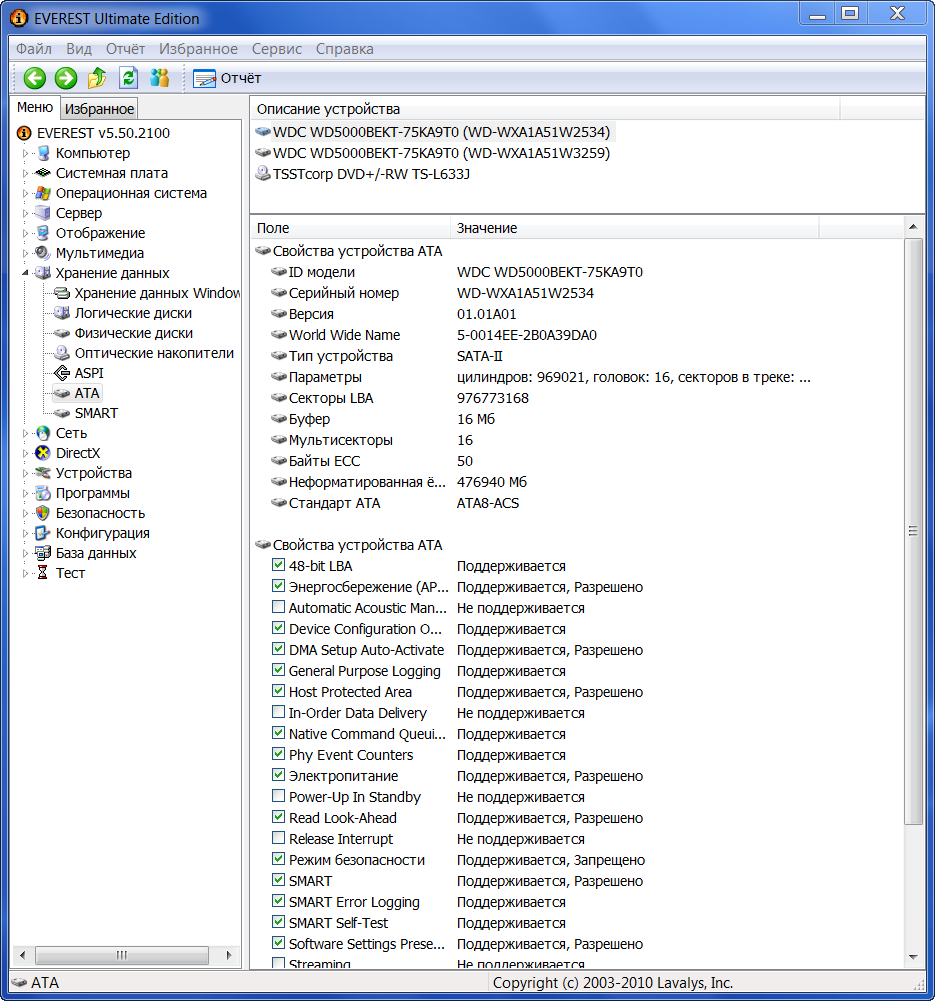Expand the Безопасность tree node arrow
This screenshot has width=935, height=1001.
point(26,513)
